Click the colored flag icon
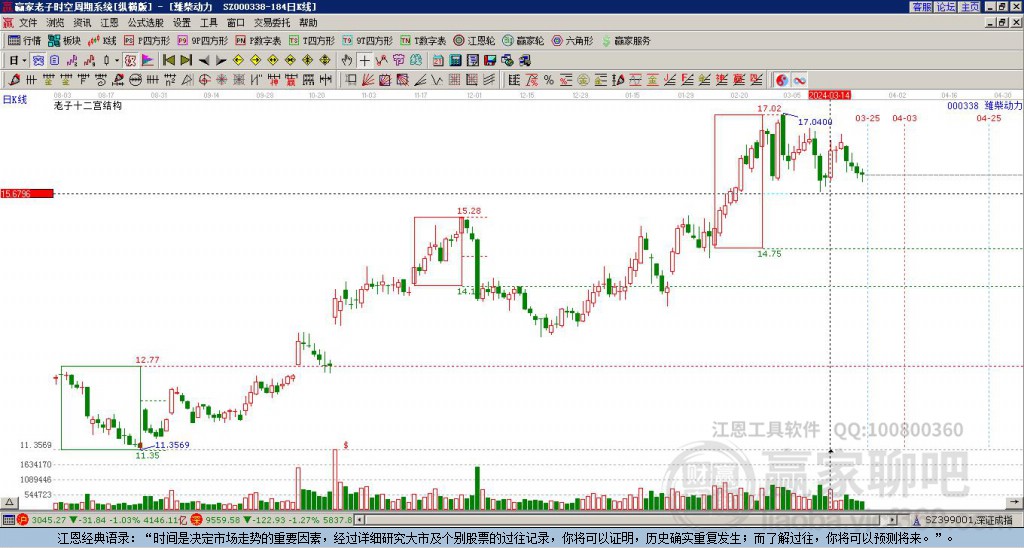Screen dimensions: 1024x548 (148, 60)
